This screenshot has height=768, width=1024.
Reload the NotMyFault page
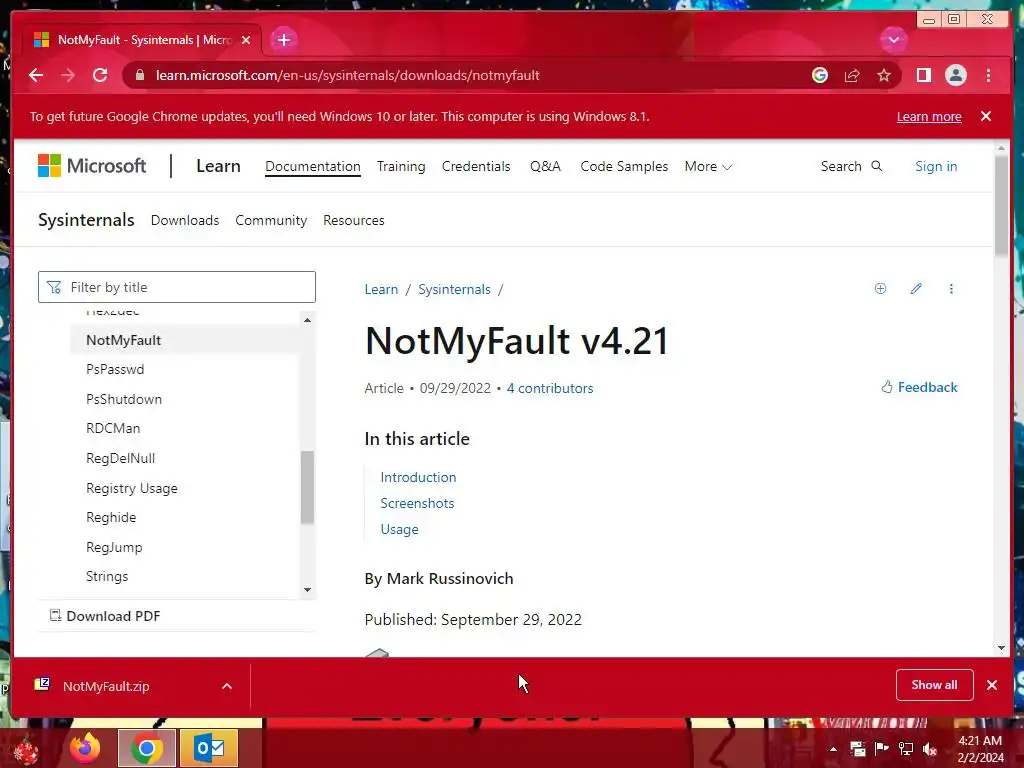click(x=100, y=75)
